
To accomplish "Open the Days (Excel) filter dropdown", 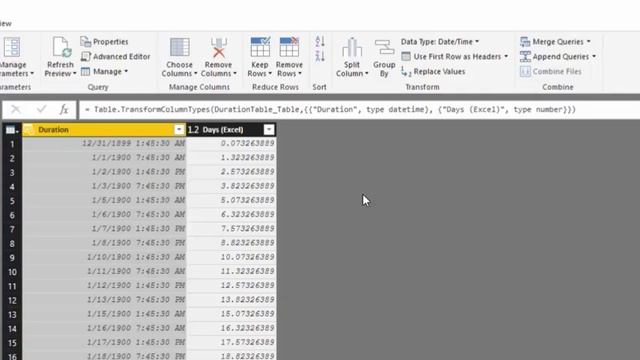I will click(269, 130).
